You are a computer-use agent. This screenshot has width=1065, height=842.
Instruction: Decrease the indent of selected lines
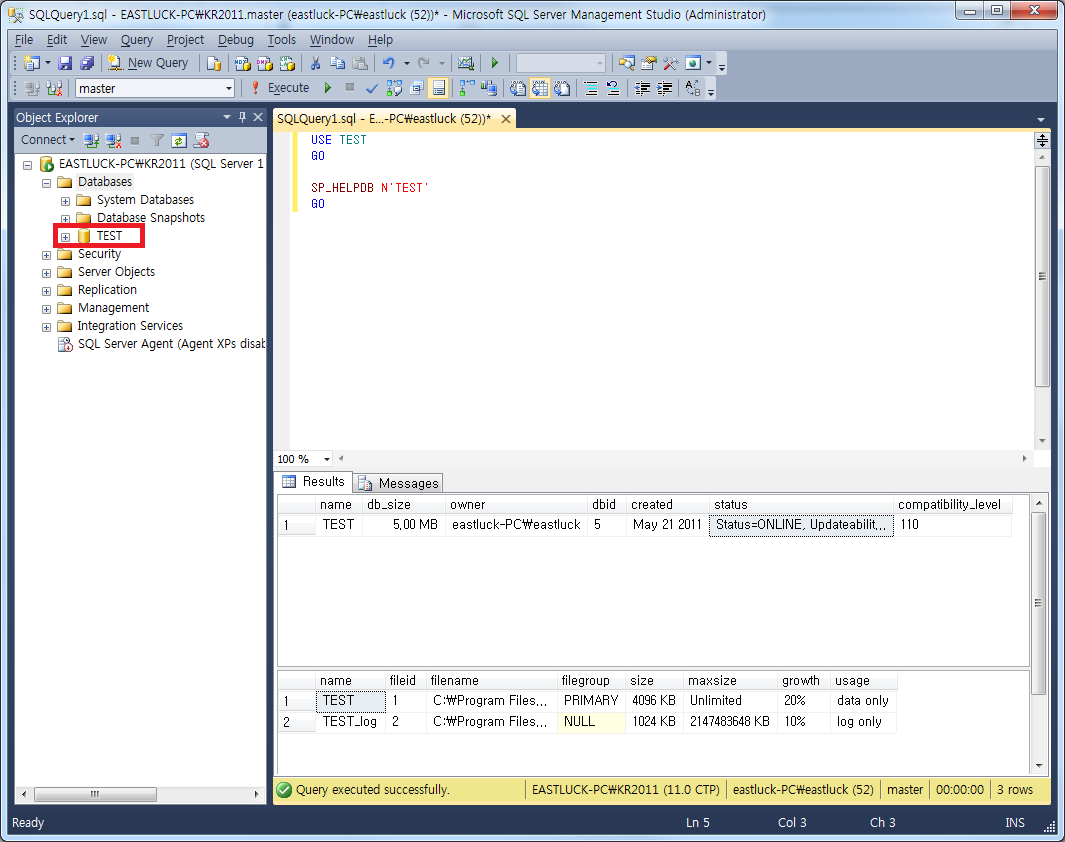642,88
